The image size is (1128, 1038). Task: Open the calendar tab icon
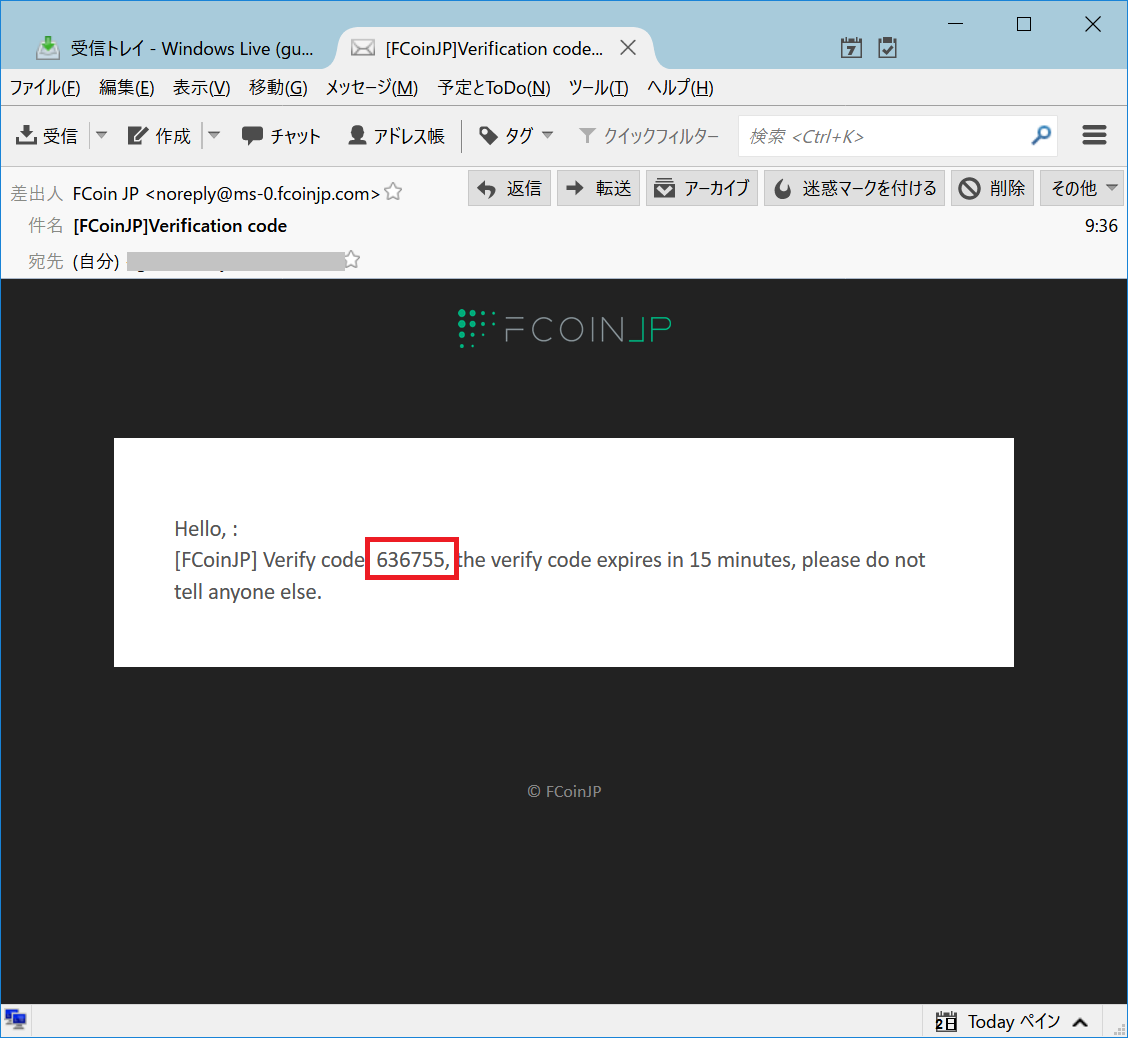pyautogui.click(x=851, y=48)
